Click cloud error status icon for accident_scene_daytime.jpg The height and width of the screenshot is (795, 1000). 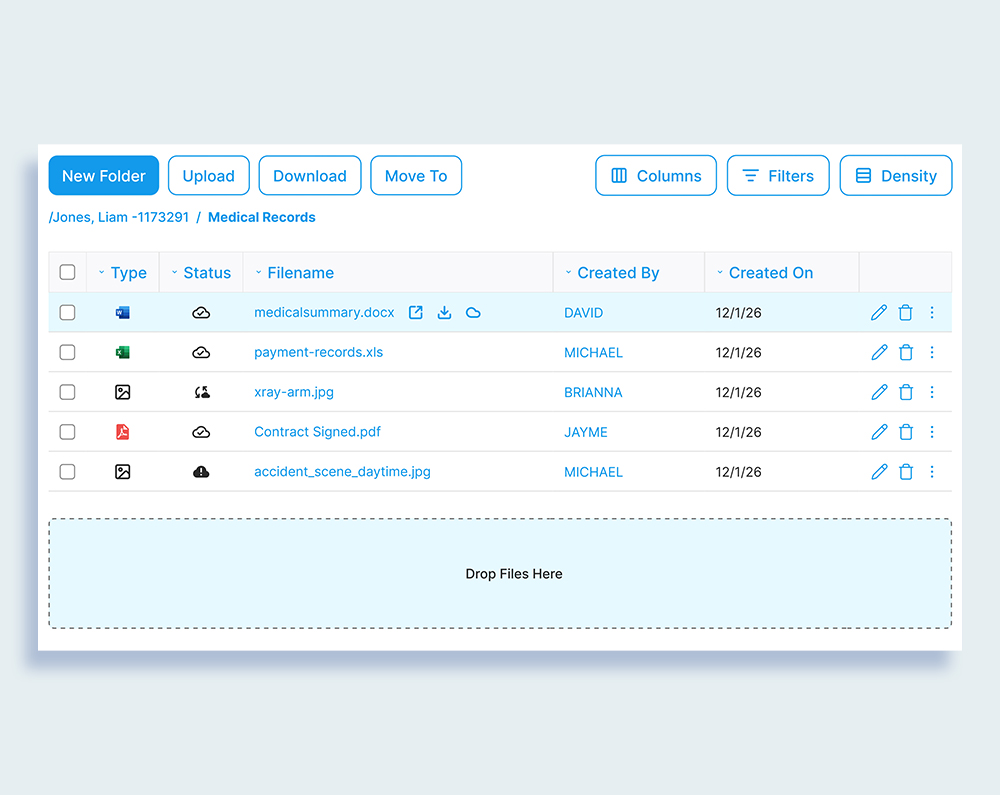pyautogui.click(x=201, y=472)
